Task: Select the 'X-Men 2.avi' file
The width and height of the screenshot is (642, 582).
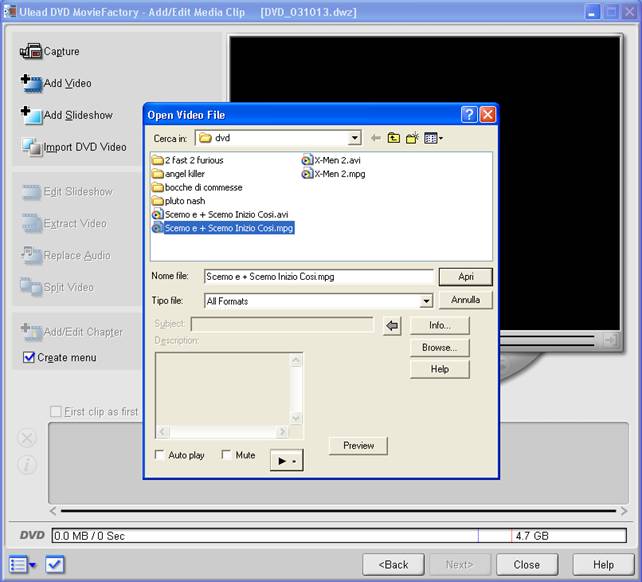Action: [331, 160]
